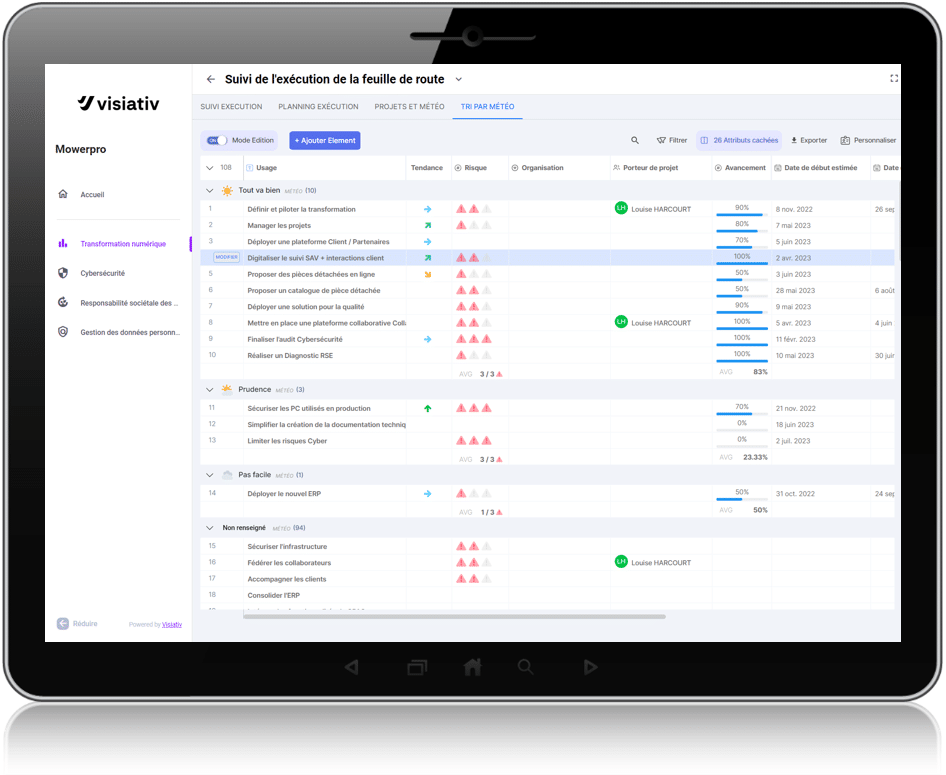Image resolution: width=946 pixels, height=775 pixels.
Task: Select Transformation numérique in sidebar
Action: [123, 244]
